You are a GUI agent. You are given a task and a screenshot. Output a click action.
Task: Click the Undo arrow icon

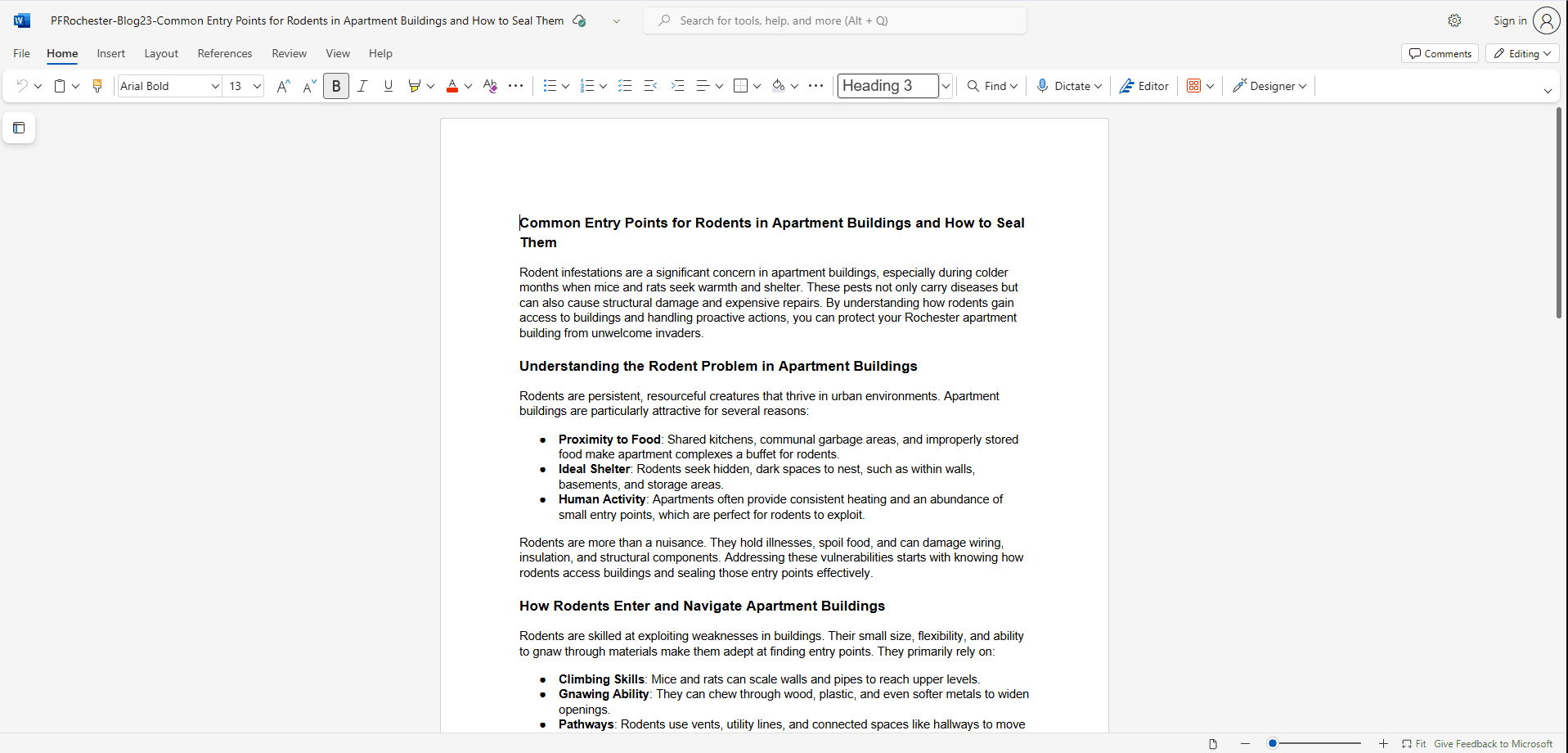coord(22,86)
